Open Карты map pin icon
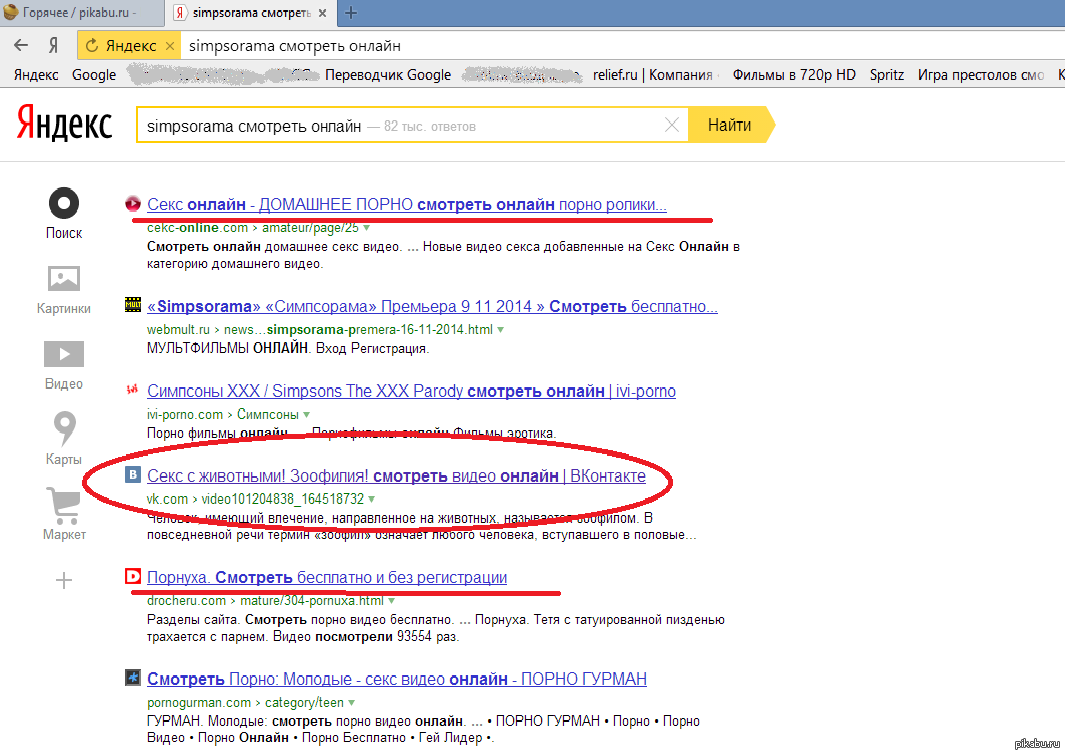This screenshot has height=755, width=1065. tap(63, 429)
